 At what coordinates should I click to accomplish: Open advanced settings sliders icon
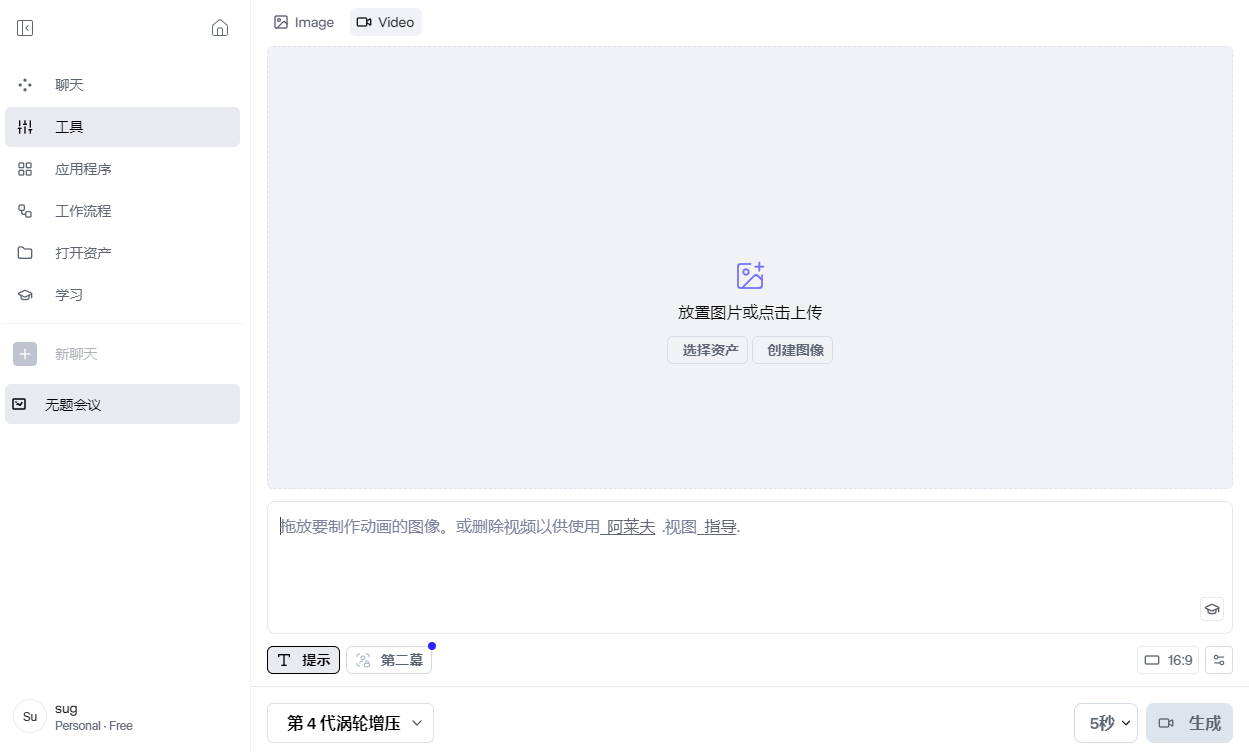pyautogui.click(x=1219, y=660)
